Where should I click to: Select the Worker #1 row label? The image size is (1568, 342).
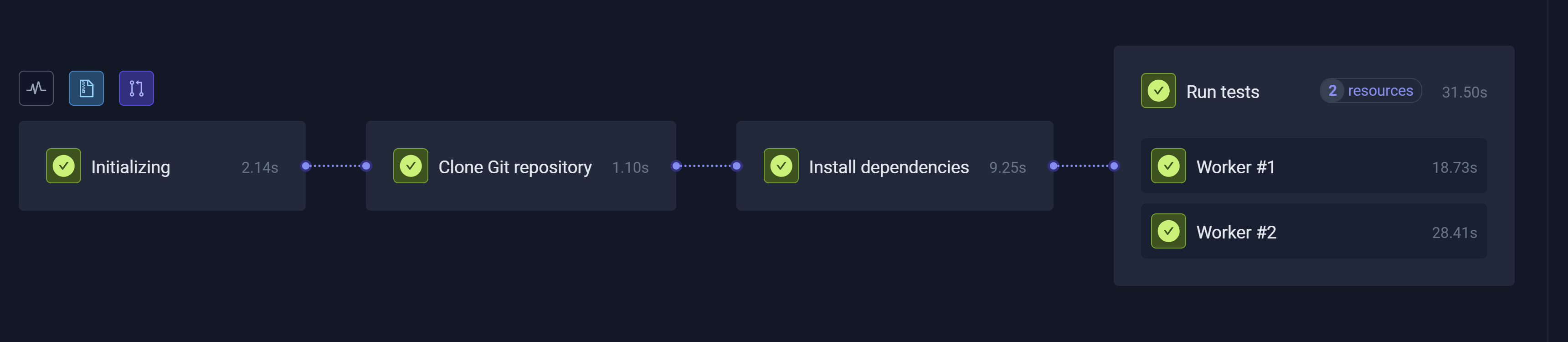click(1235, 167)
